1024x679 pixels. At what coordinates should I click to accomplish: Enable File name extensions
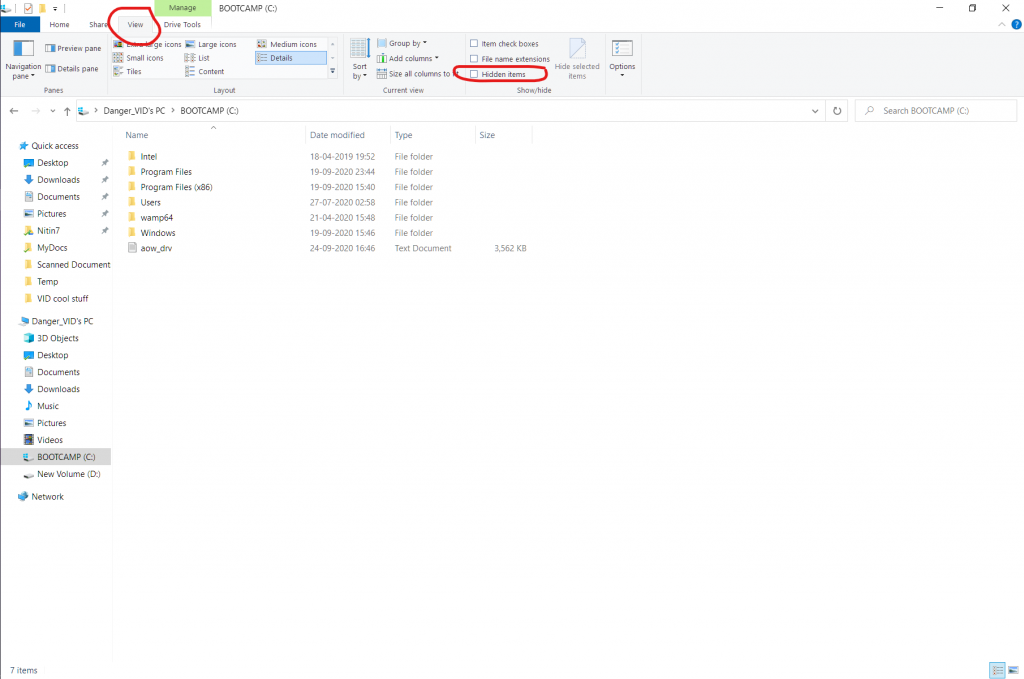tap(510, 59)
